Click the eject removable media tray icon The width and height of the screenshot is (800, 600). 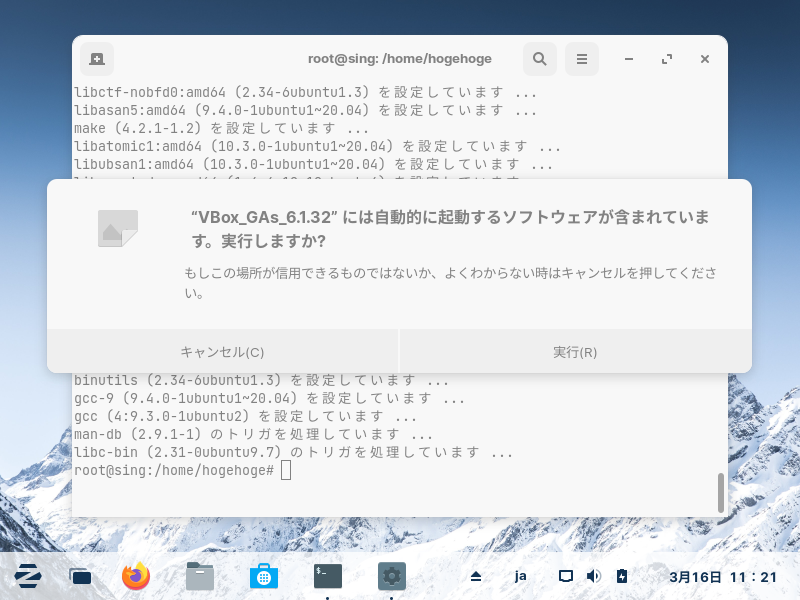[x=476, y=577]
